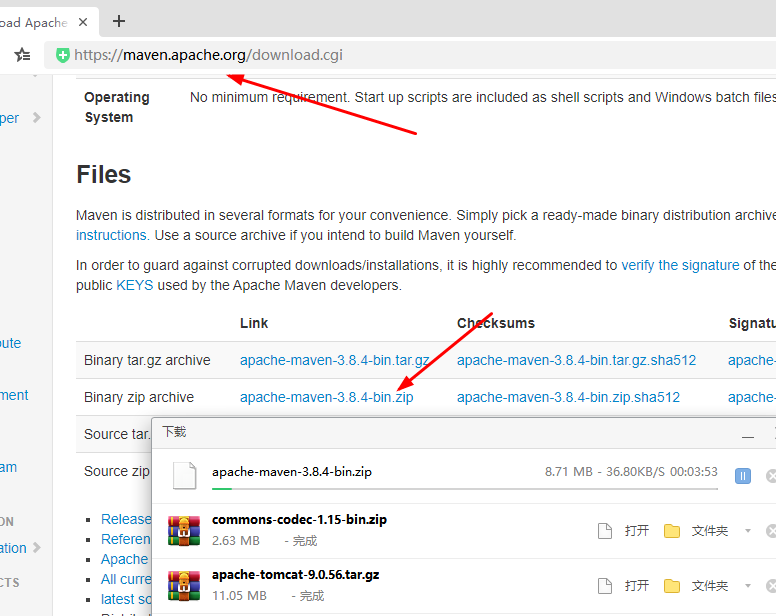Close the Download Apache browser tab

tap(83, 22)
